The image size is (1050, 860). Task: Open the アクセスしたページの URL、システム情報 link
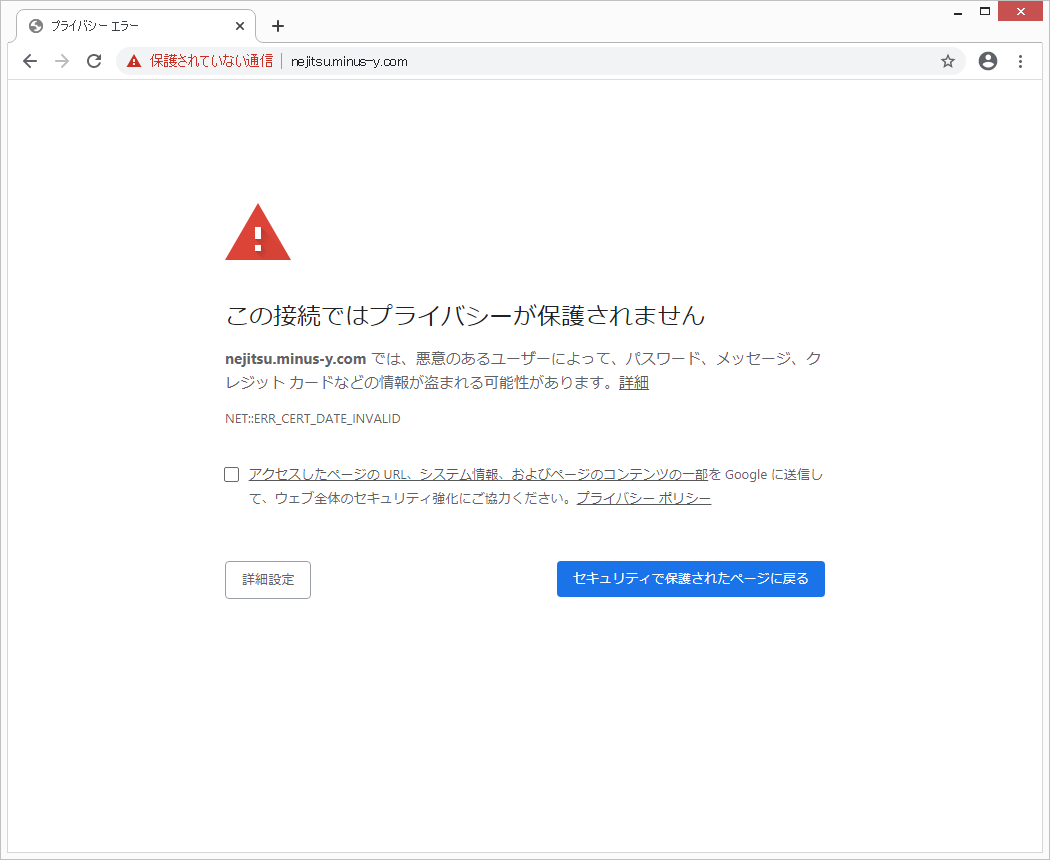tap(478, 474)
